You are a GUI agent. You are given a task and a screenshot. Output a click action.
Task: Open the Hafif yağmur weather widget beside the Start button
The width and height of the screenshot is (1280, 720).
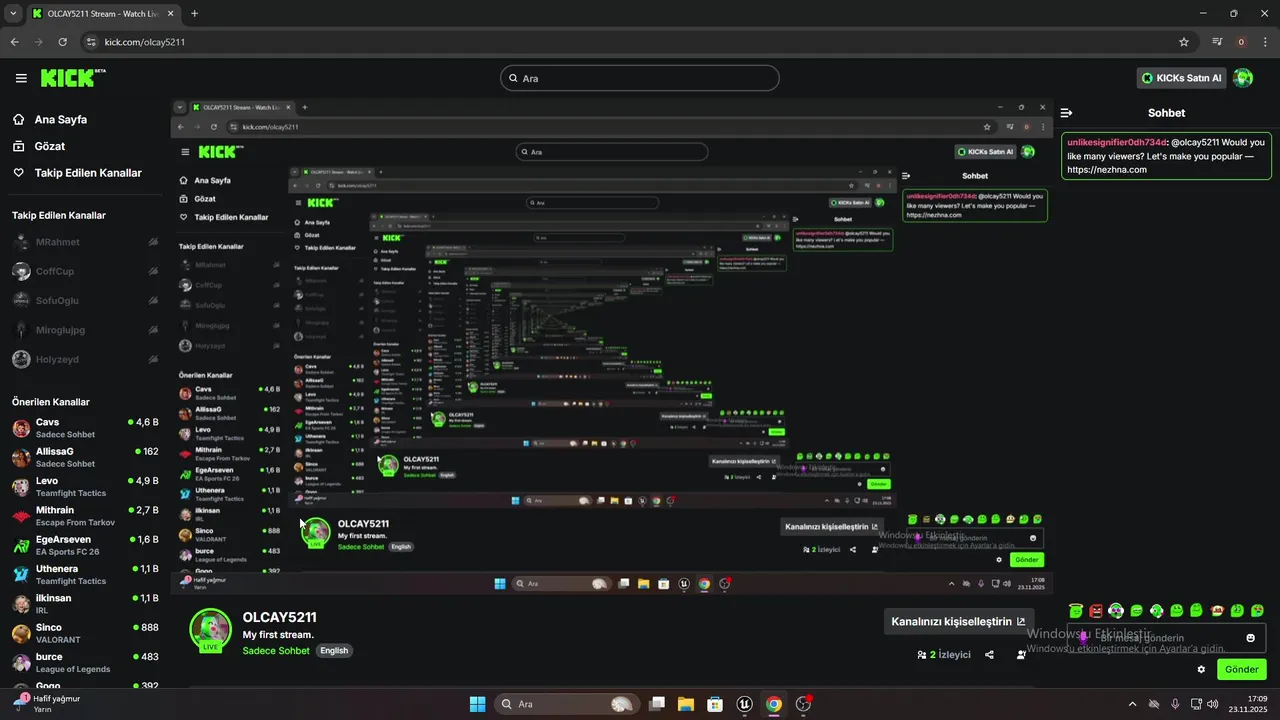(47, 703)
